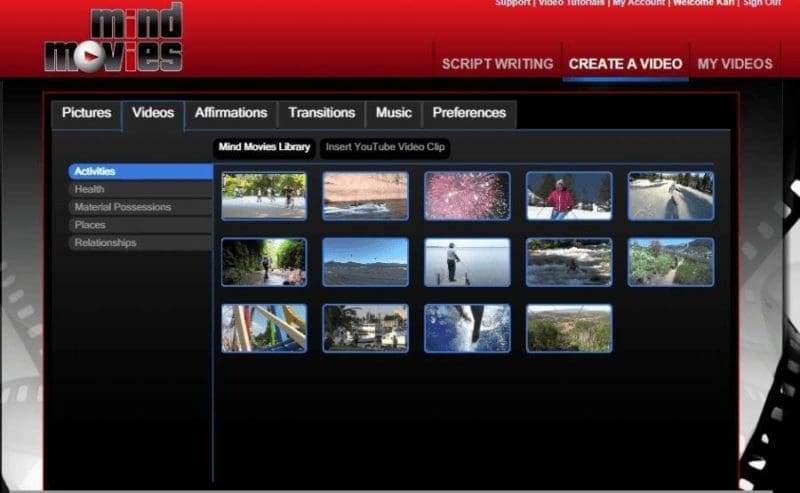
Task: Pick the whitewater kayaking thumbnail
Action: click(x=569, y=262)
